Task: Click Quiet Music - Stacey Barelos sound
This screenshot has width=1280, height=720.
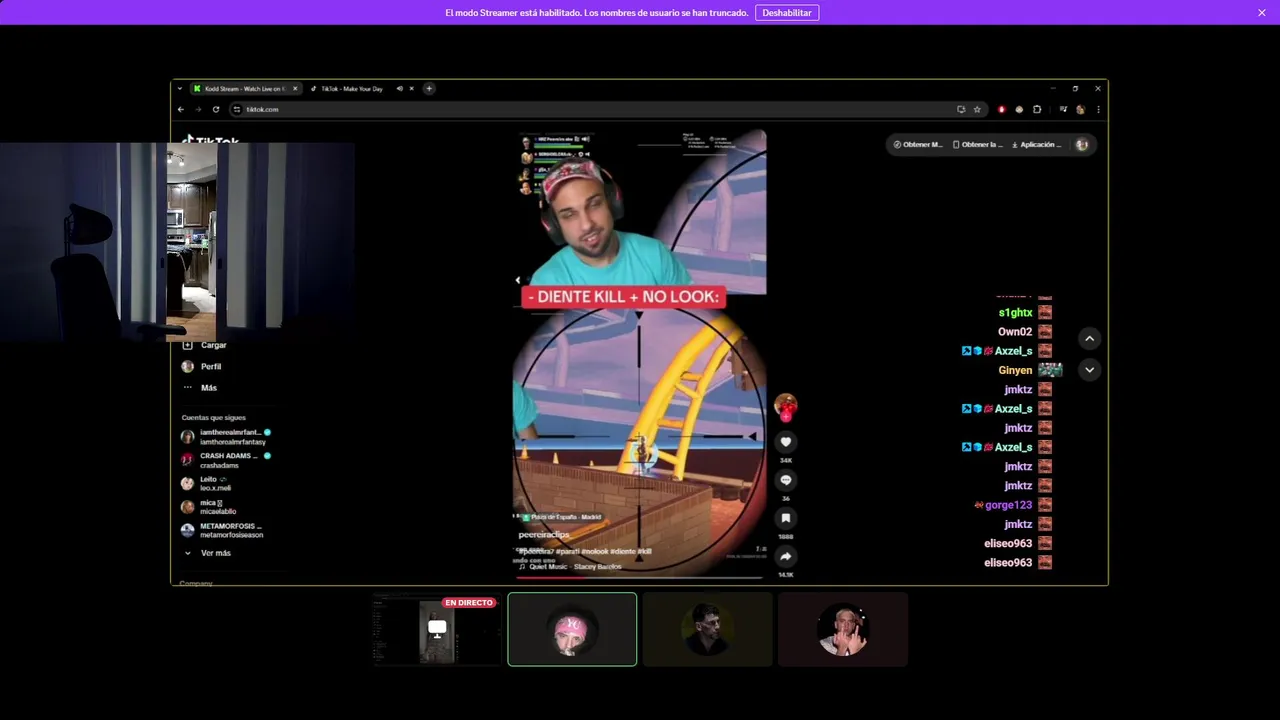Action: pyautogui.click(x=570, y=566)
